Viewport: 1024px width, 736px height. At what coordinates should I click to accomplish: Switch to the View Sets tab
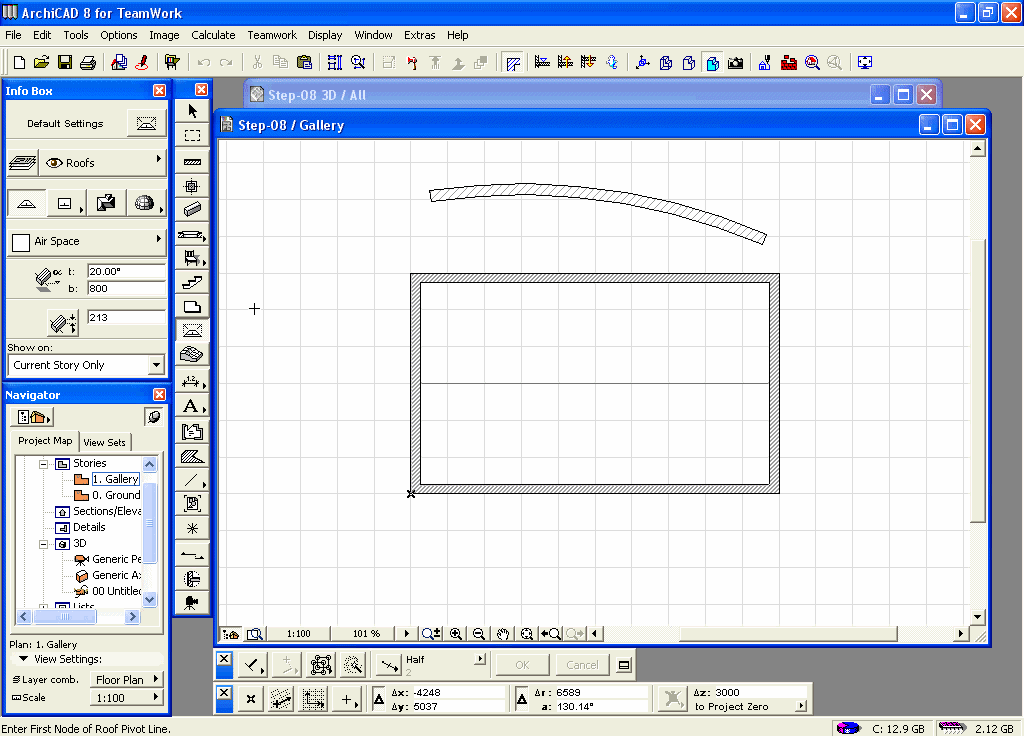[x=105, y=442]
